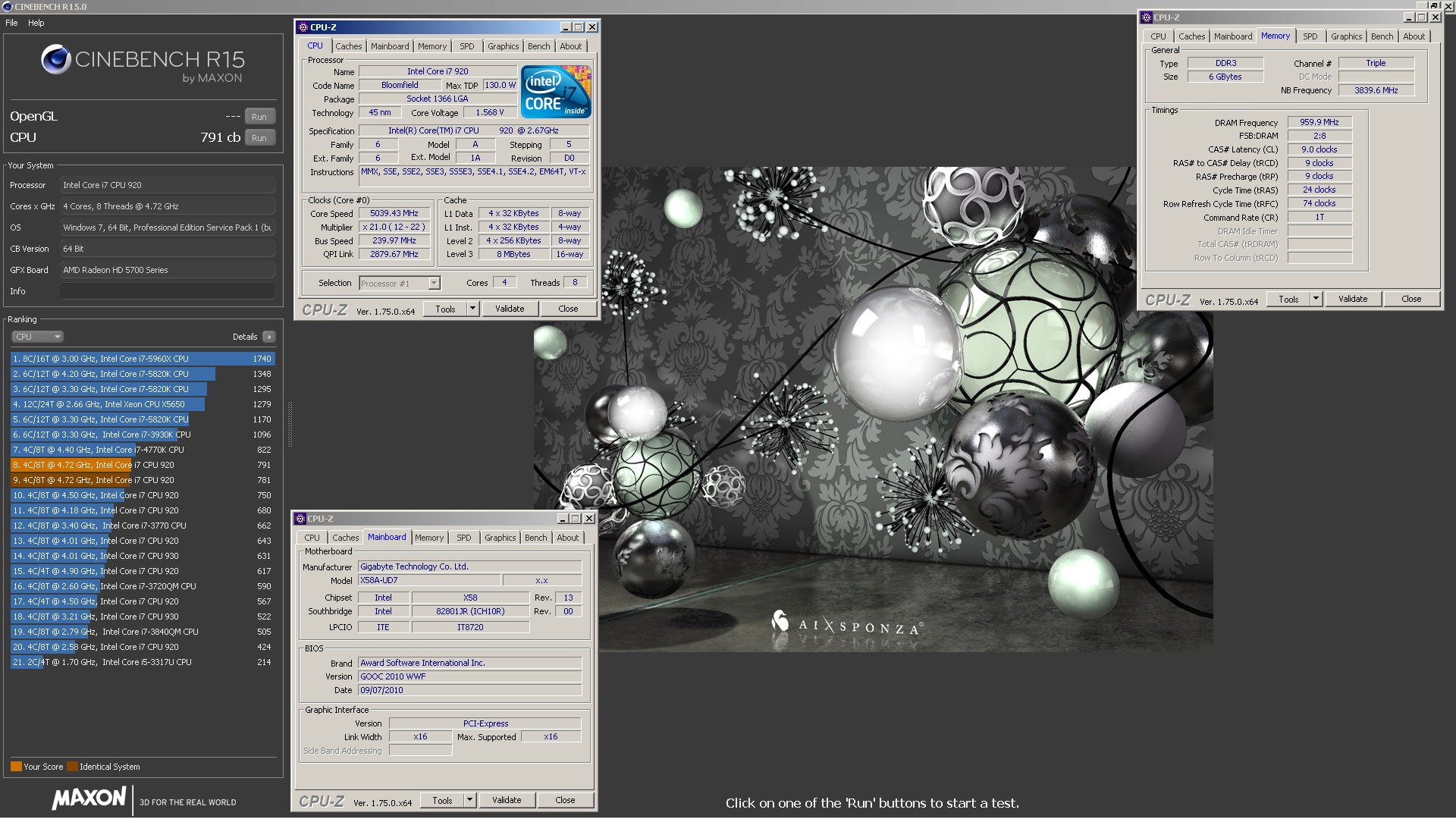Open About tab in top CPU-Z CPU window
This screenshot has height=819, width=1456.
(x=571, y=46)
